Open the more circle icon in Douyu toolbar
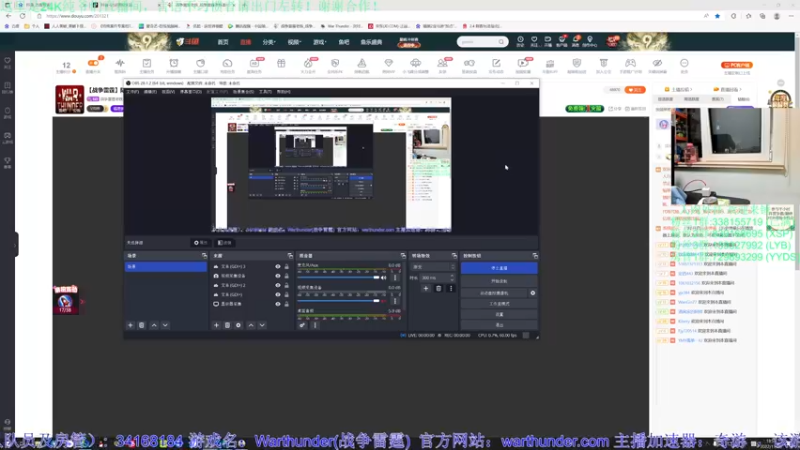Image resolution: width=800 pixels, height=450 pixels. 684,63
